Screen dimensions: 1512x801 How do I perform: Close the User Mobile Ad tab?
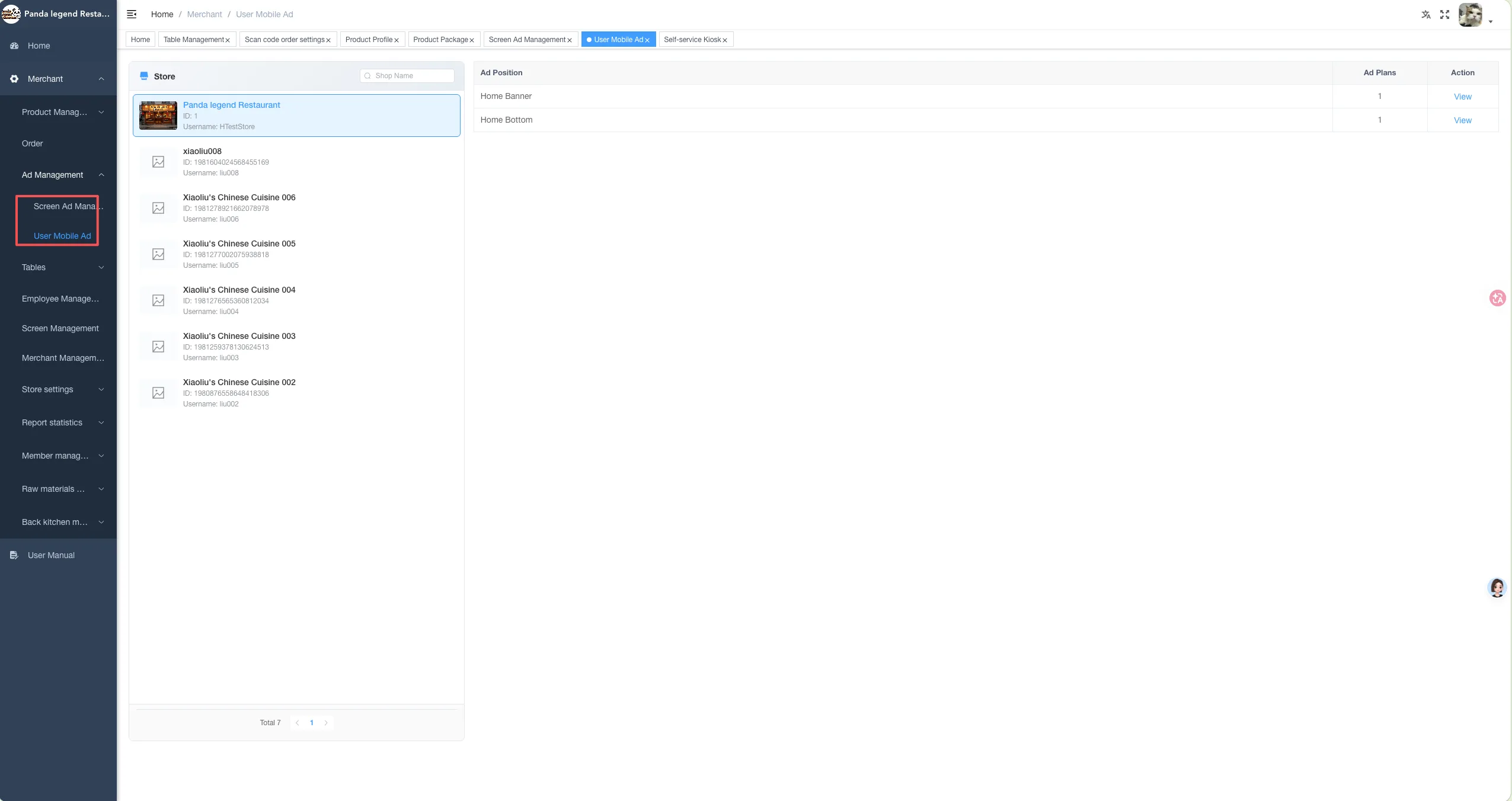[647, 40]
